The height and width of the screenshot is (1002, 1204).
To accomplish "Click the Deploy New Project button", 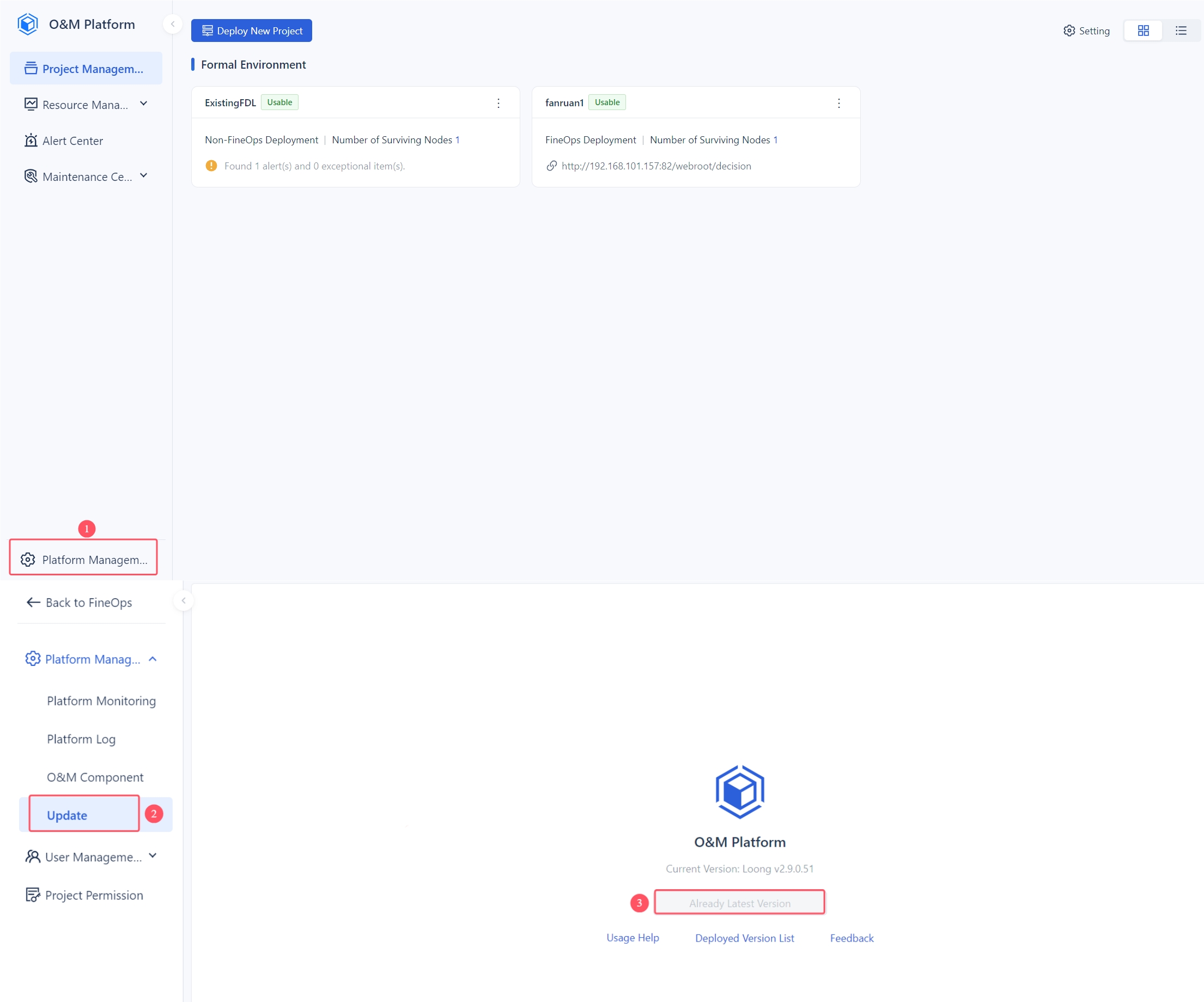I will (x=252, y=31).
